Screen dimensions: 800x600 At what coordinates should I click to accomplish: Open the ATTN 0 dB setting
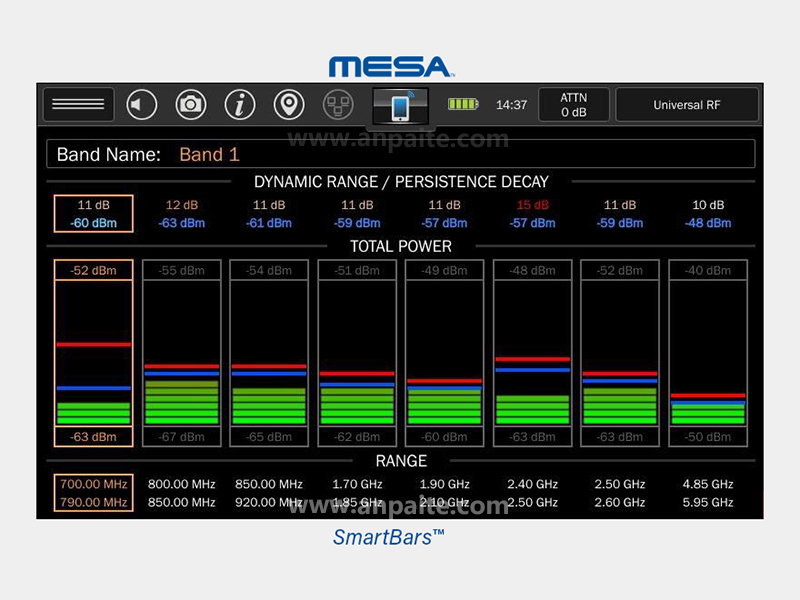[573, 104]
